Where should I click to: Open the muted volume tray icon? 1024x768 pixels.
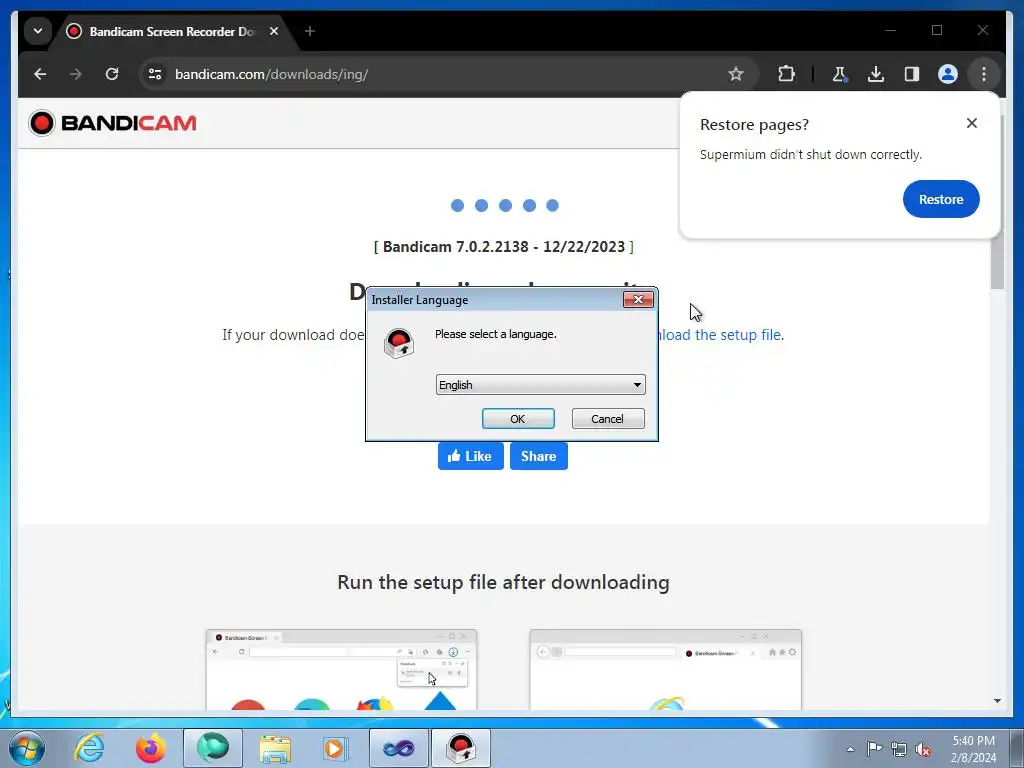click(923, 749)
